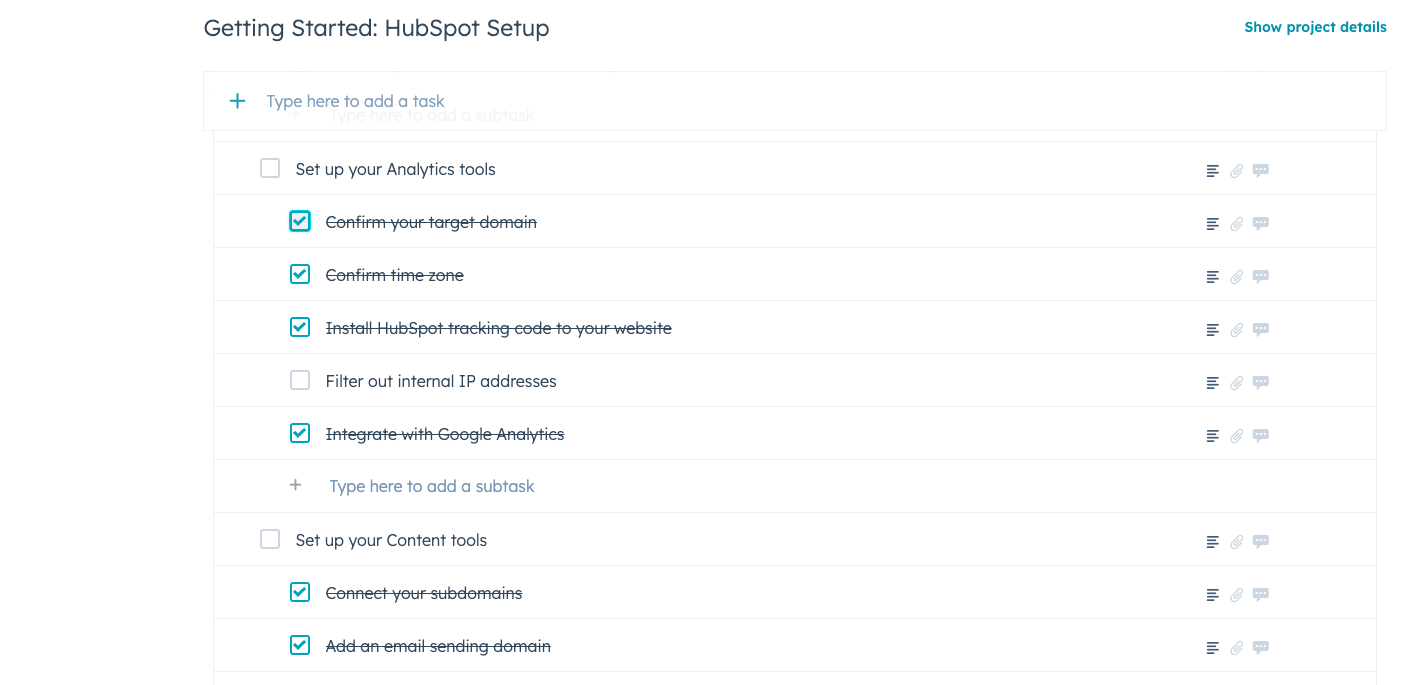Open the Connect your subdomains task title

(x=424, y=593)
